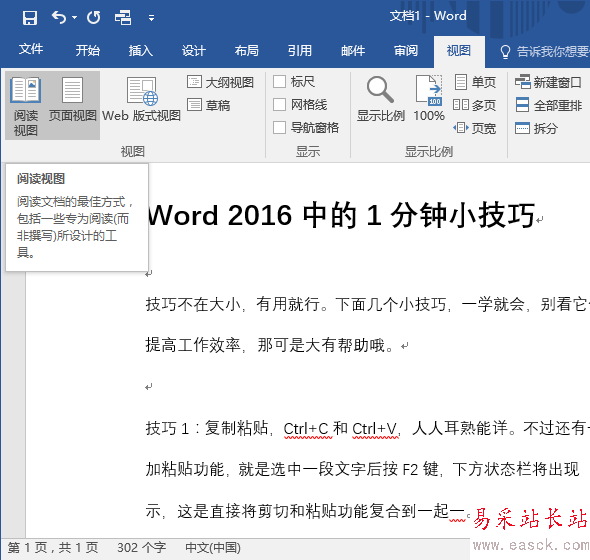This screenshot has width=590, height=560.
Task: Click 全部重排 arrange all
Action: click(x=548, y=105)
